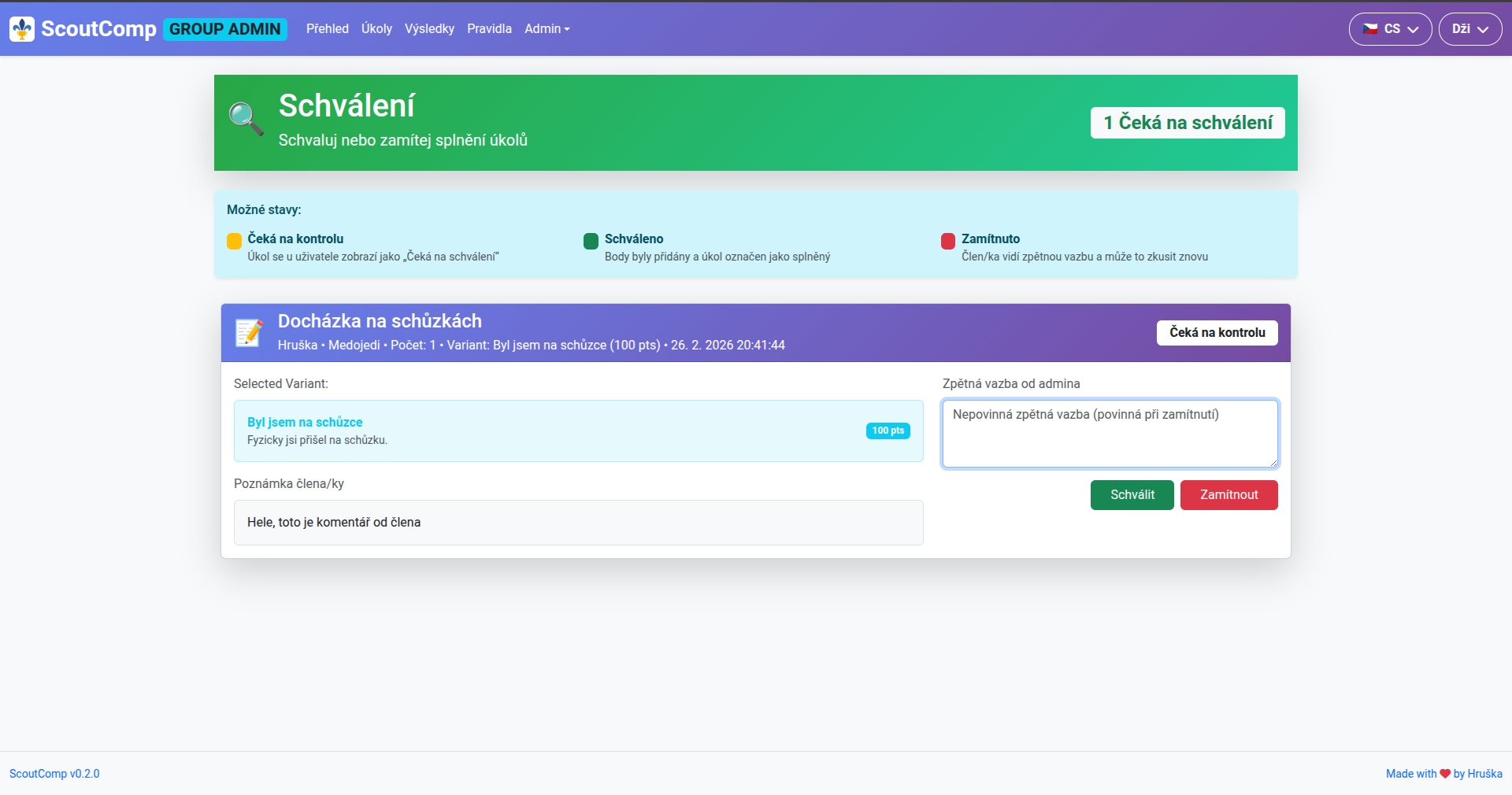Click the red Zamítnuto status square
Viewport: 1512px width, 795px height.
(x=948, y=241)
